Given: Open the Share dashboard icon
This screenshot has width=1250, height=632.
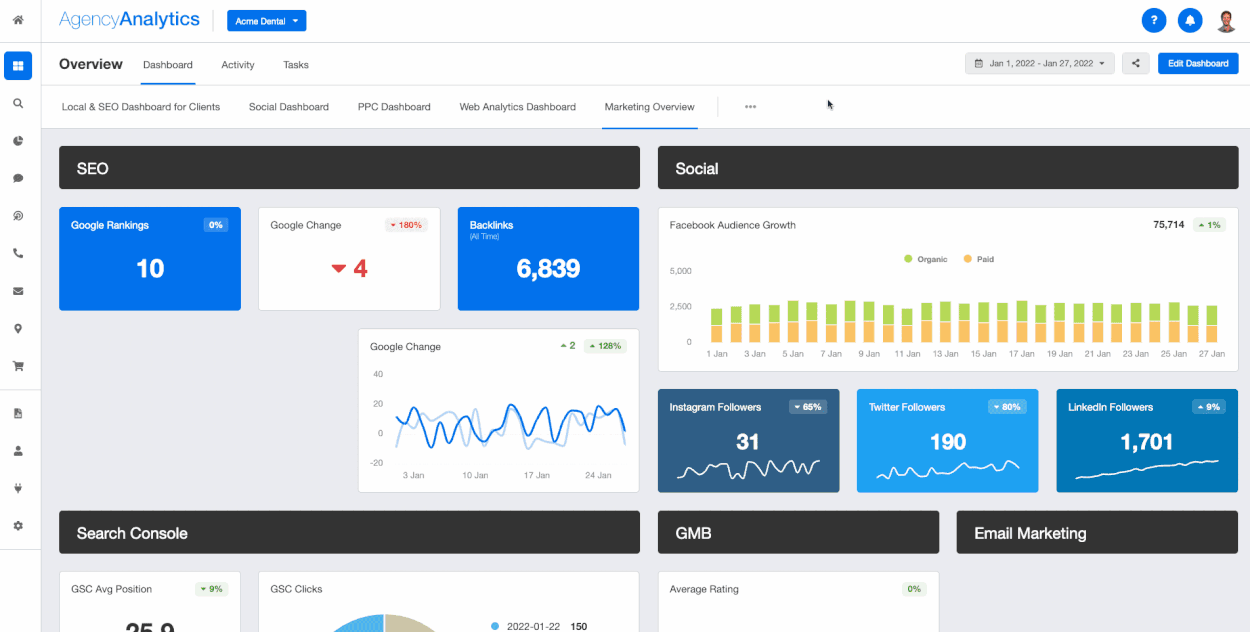Looking at the screenshot, I should point(1135,62).
